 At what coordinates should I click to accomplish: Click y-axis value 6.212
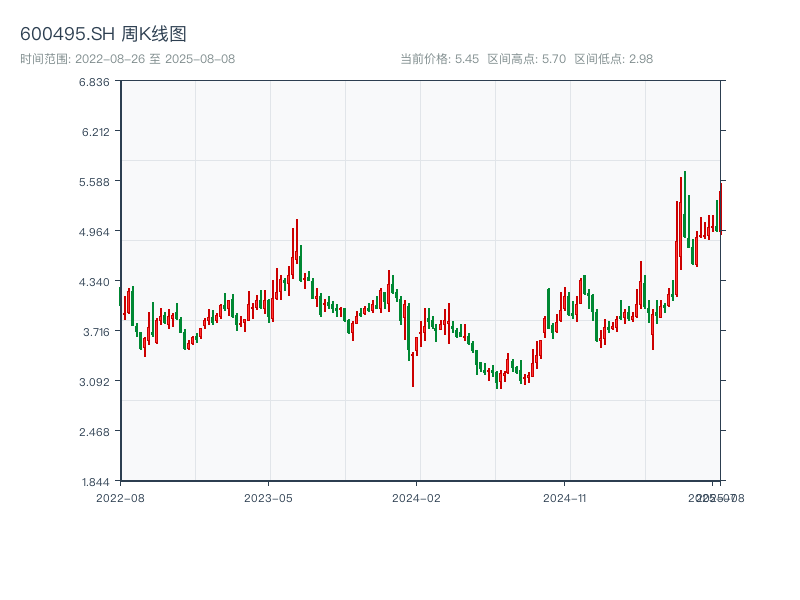(96, 132)
